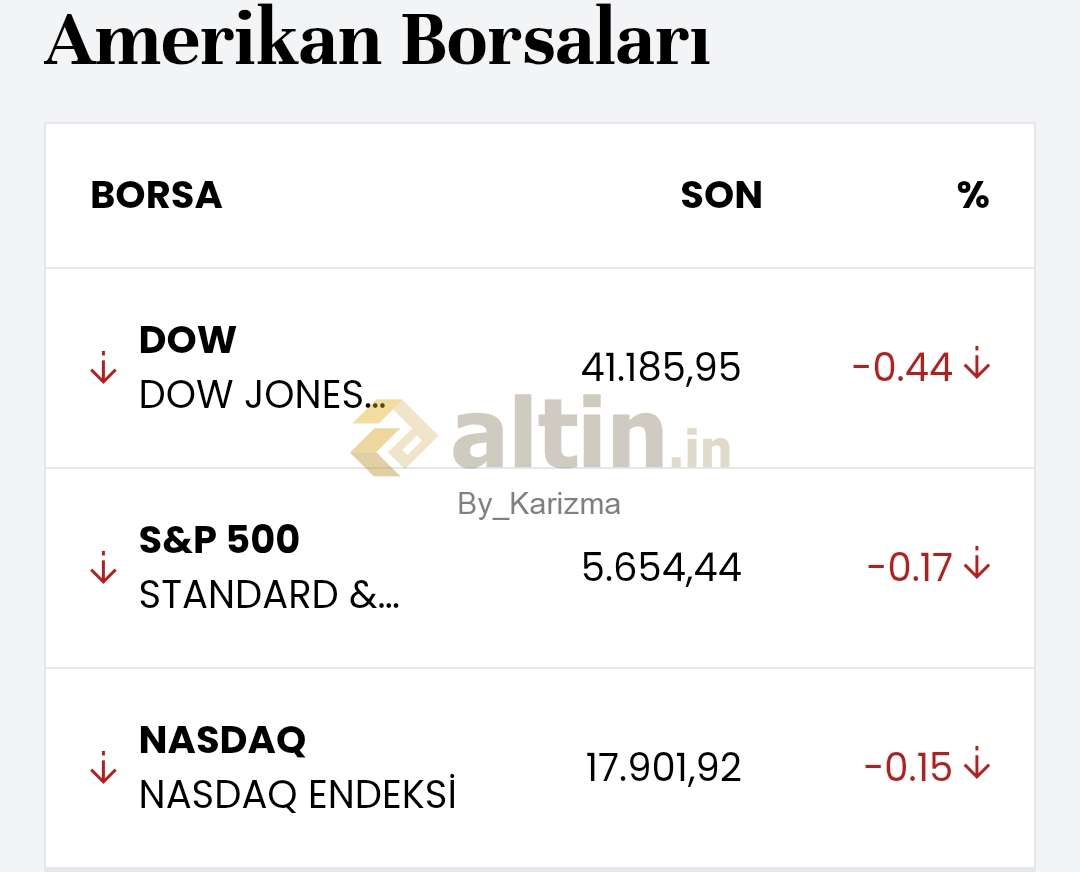Image resolution: width=1080 pixels, height=872 pixels.
Task: Open the DOW index name
Action: (x=187, y=340)
